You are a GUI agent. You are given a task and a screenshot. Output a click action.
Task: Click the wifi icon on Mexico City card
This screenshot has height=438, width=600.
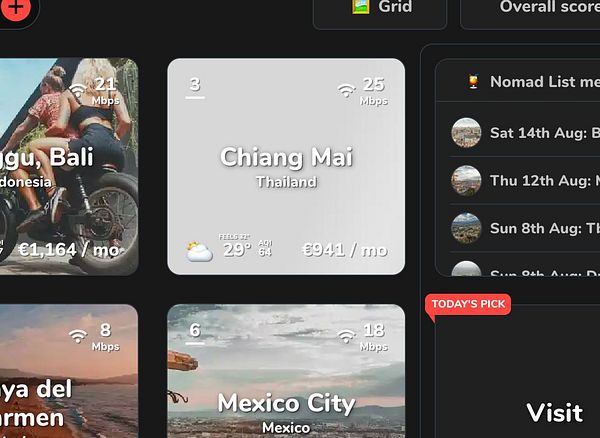346,336
